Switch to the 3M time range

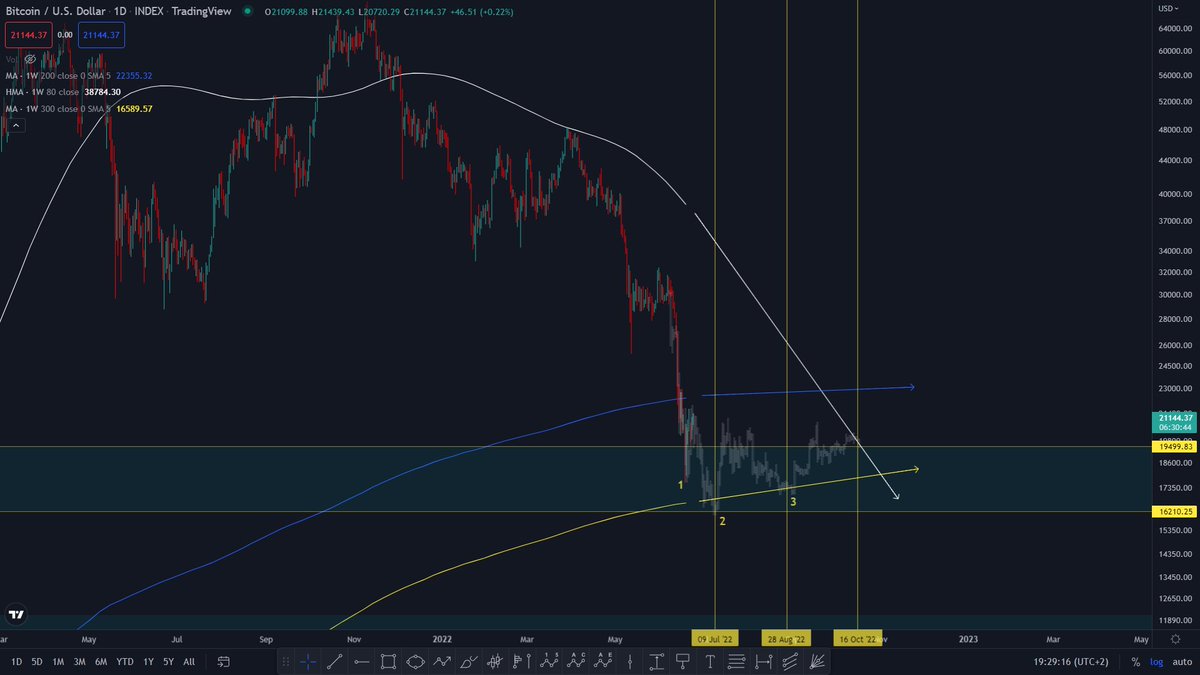(x=79, y=661)
